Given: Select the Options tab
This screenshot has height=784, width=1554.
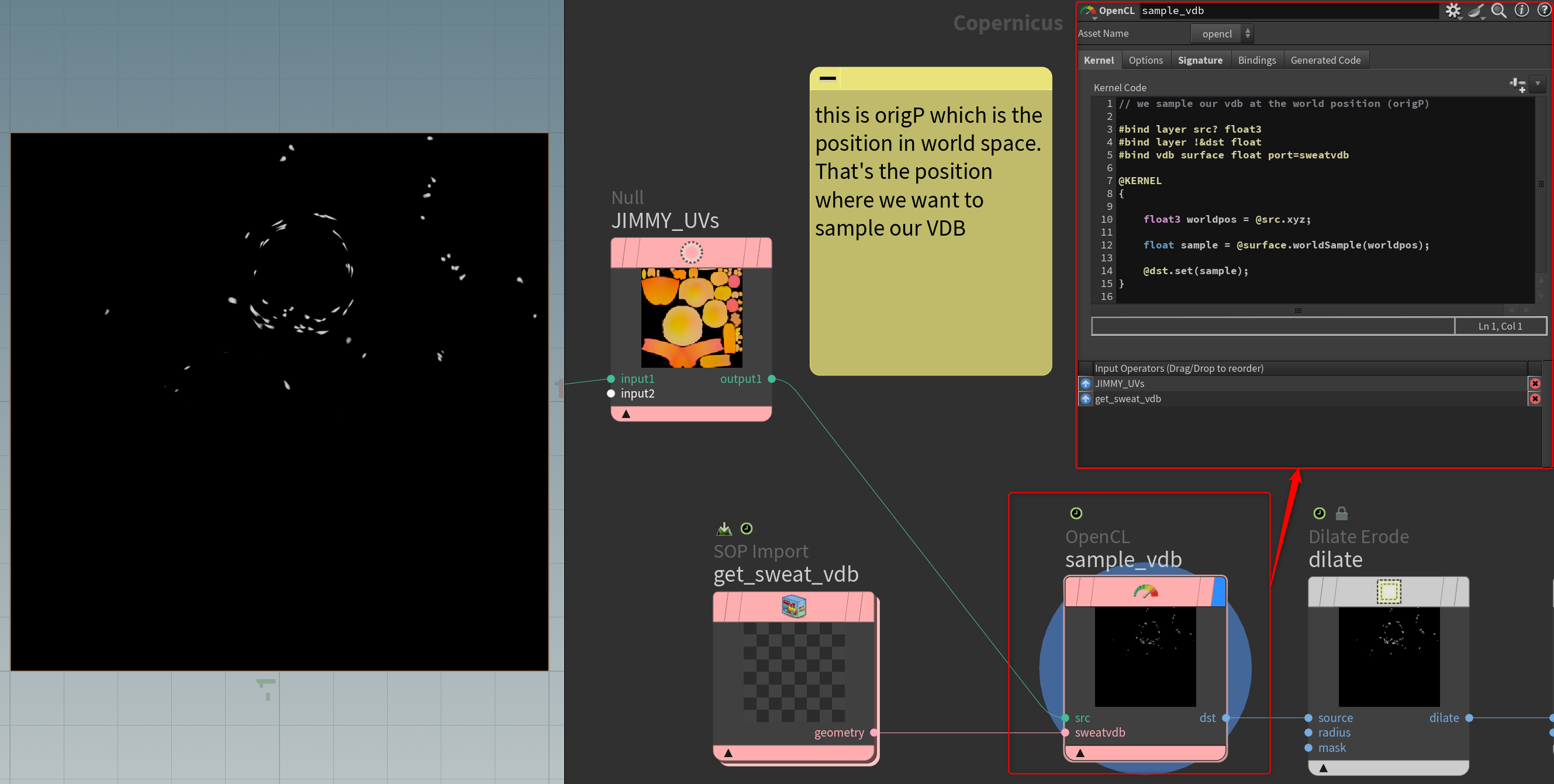Looking at the screenshot, I should (1145, 60).
